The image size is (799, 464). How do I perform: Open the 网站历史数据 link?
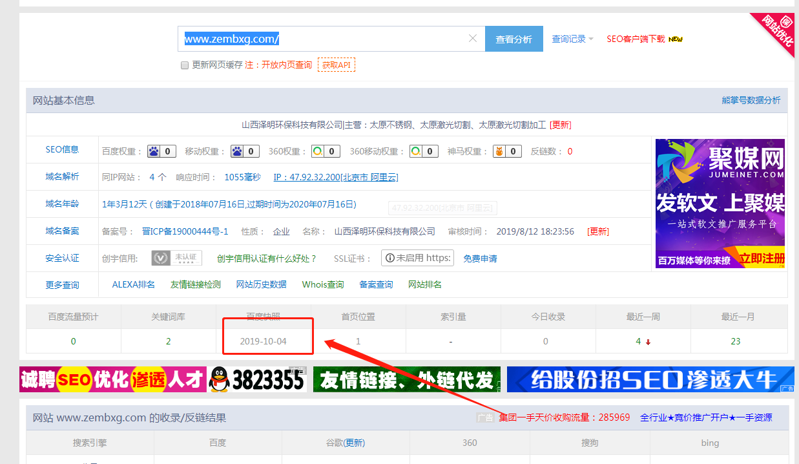(x=261, y=285)
